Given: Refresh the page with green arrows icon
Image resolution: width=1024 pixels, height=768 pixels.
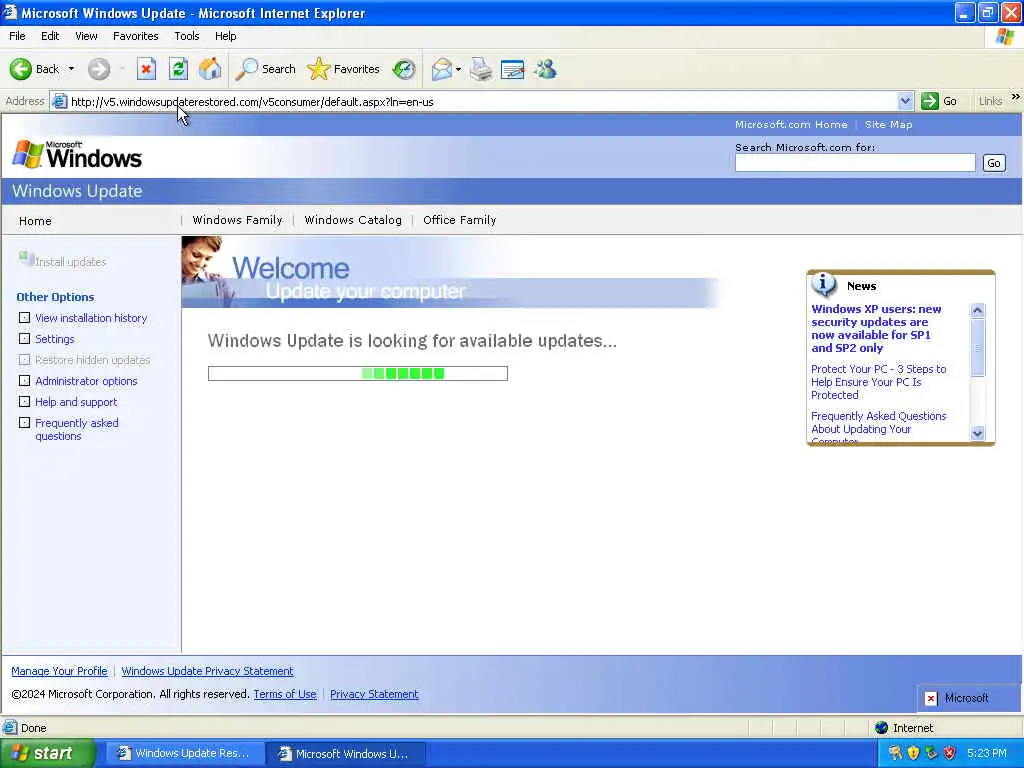Looking at the screenshot, I should pyautogui.click(x=178, y=69).
